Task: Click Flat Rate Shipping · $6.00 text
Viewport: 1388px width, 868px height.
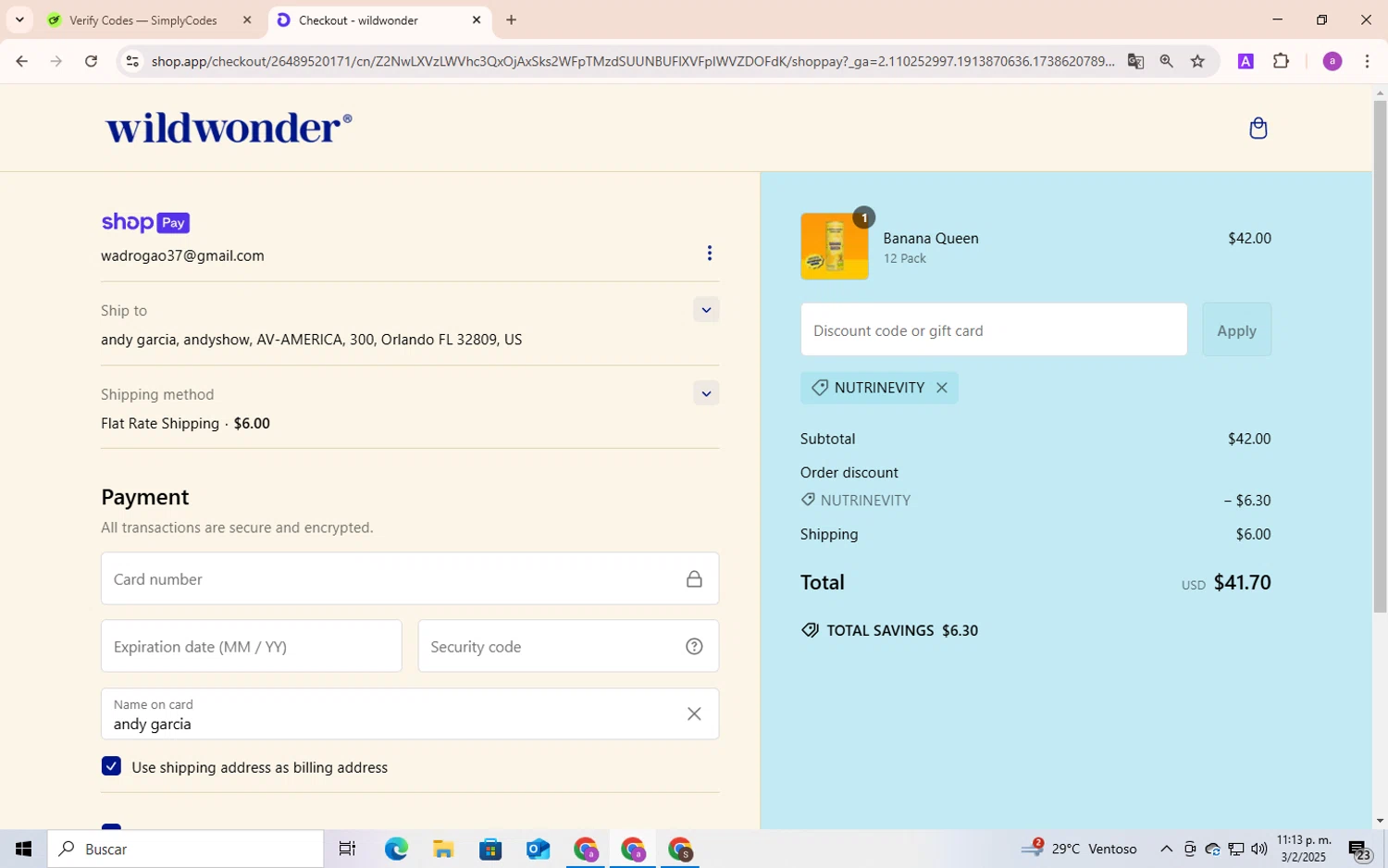Action: (185, 424)
